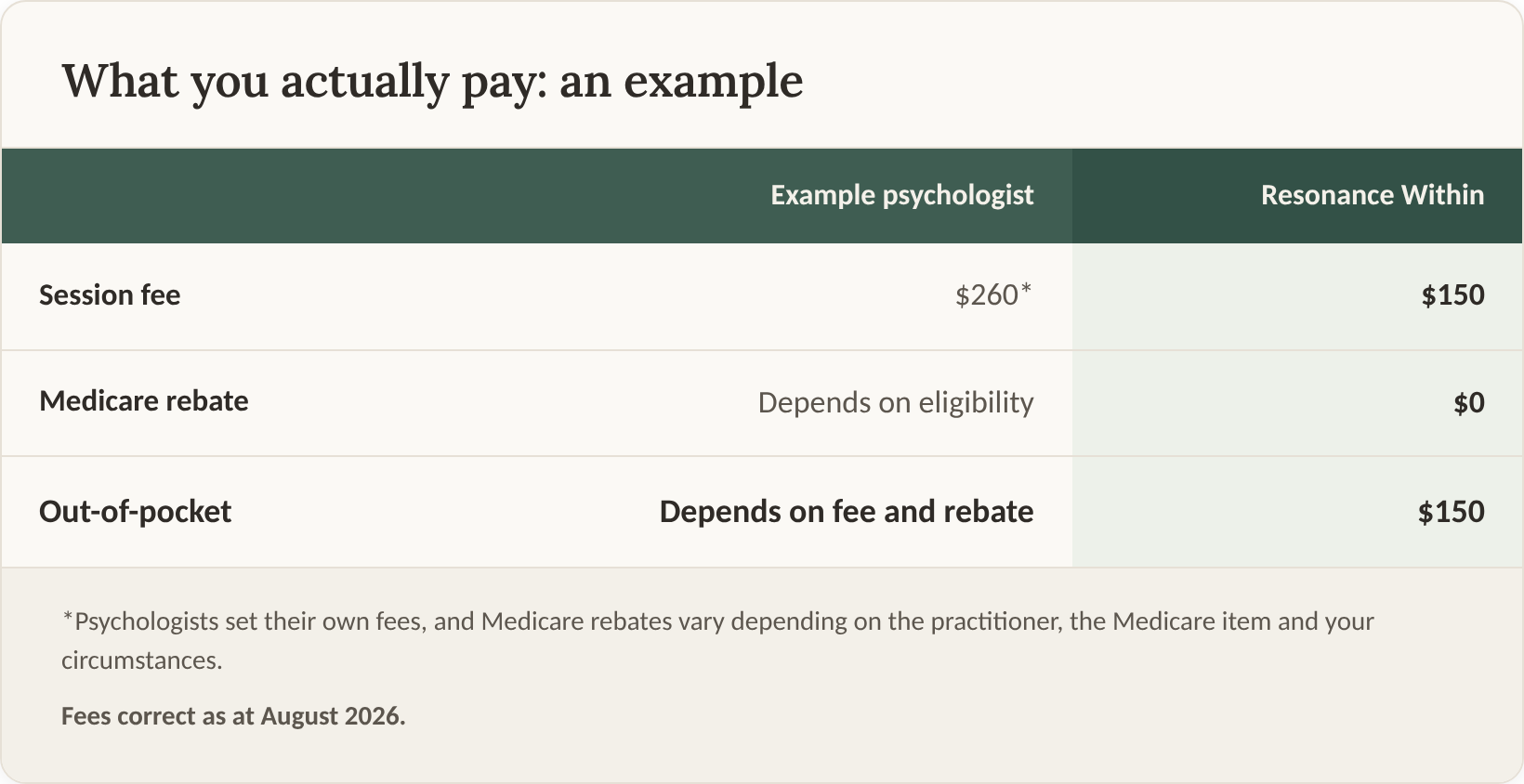Image resolution: width=1524 pixels, height=784 pixels.
Task: Click the word 'example' in the title
Action: (714, 82)
